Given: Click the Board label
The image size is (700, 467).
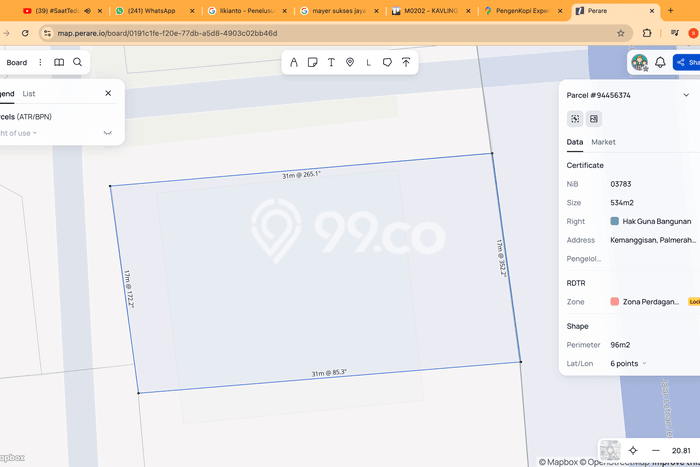Looking at the screenshot, I should coord(17,63).
